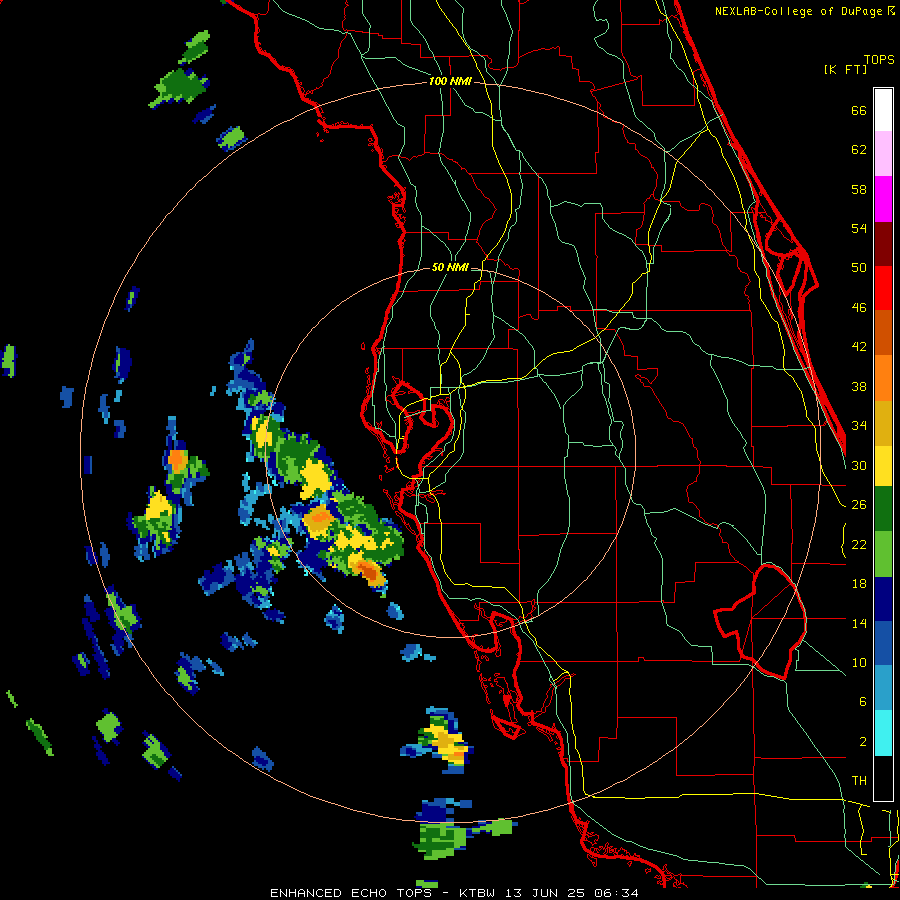Click the legend value '38'

pyautogui.click(x=859, y=386)
